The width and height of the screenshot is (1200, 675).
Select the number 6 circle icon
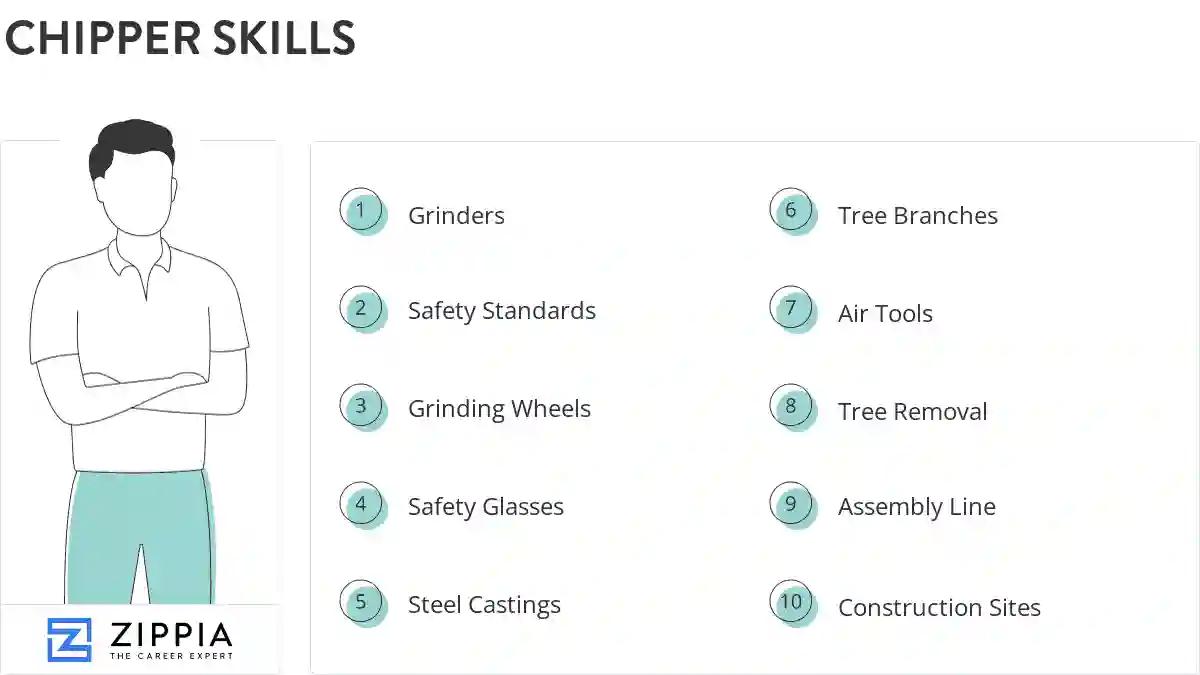tap(791, 210)
